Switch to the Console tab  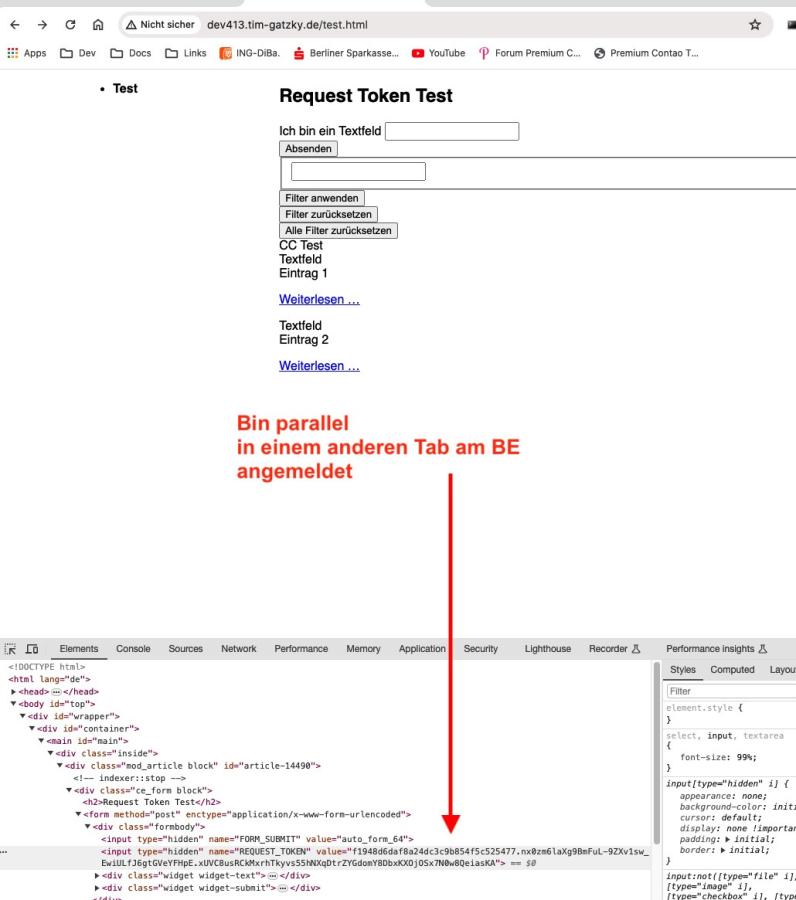(133, 649)
